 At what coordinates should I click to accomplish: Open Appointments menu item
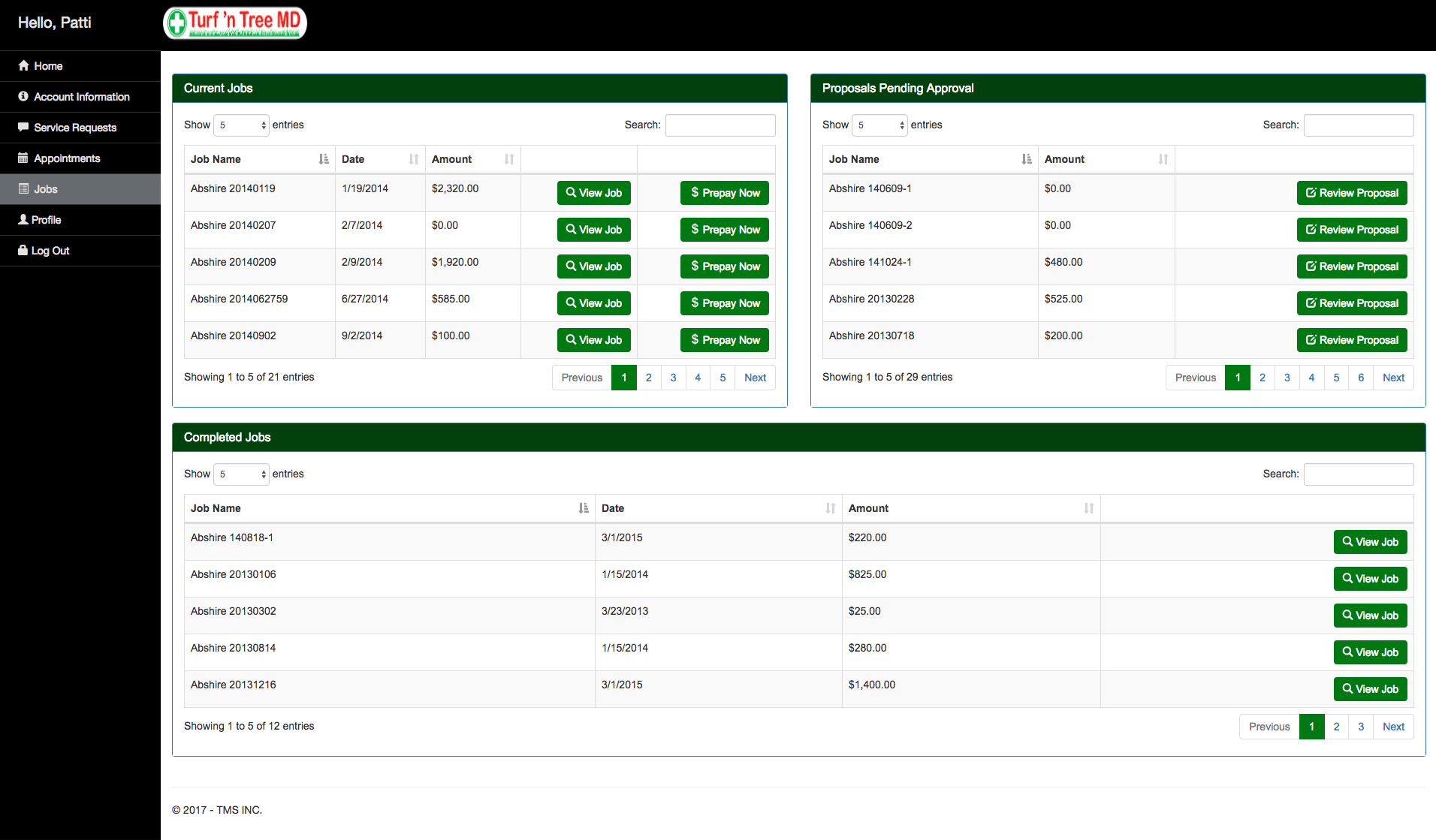pos(80,158)
